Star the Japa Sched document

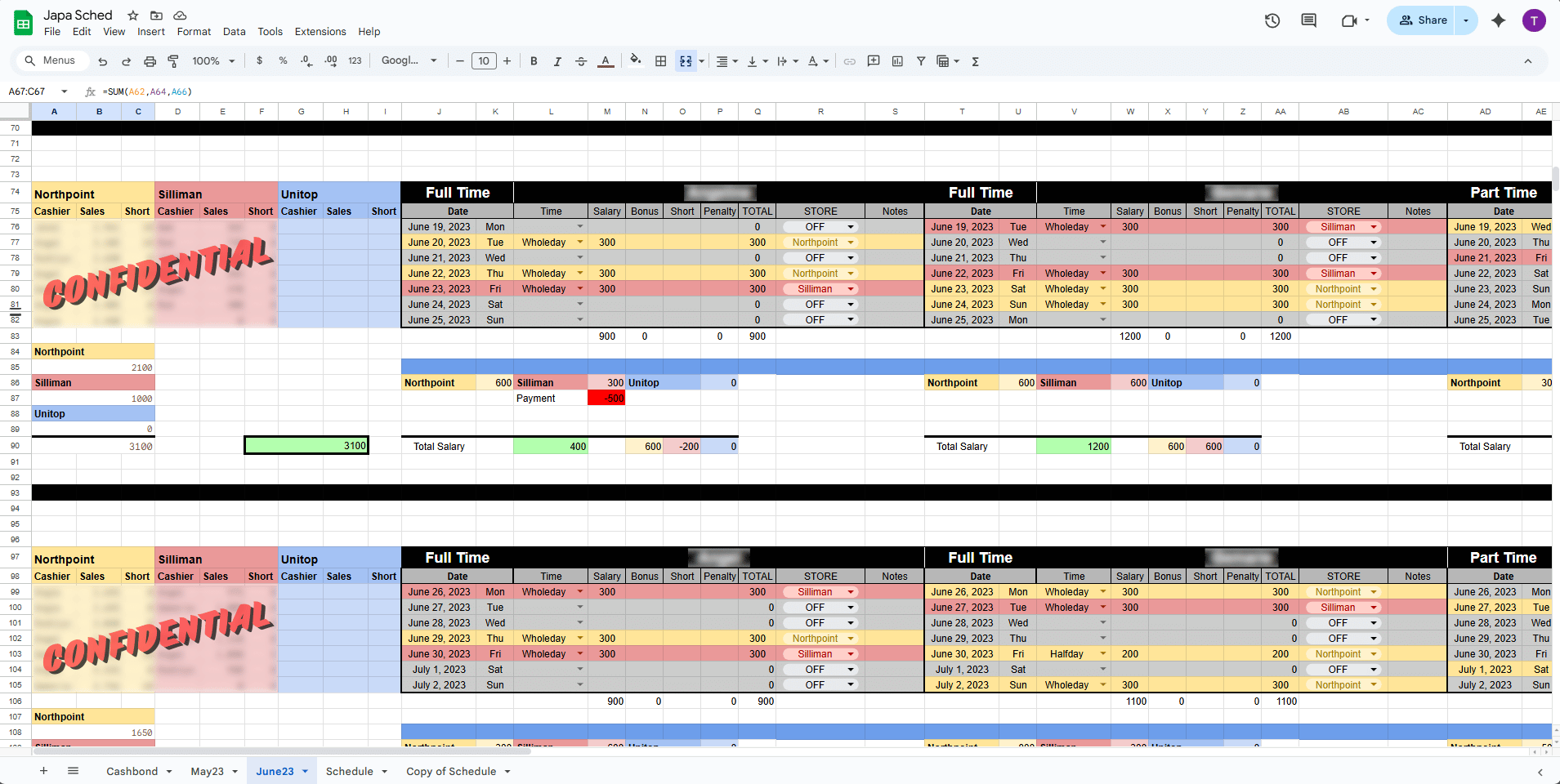(x=133, y=16)
